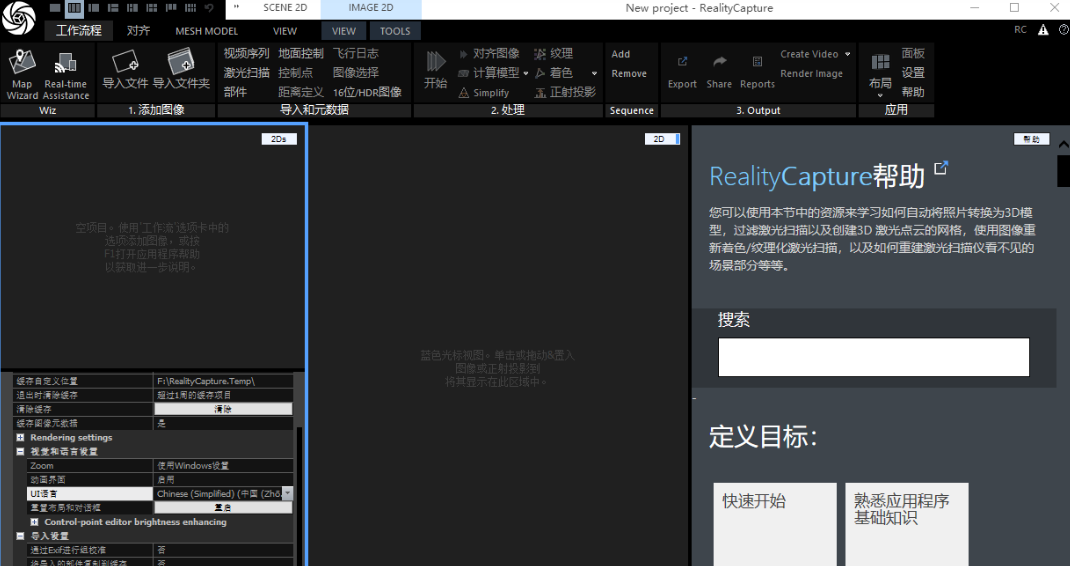This screenshot has height=566, width=1070.
Task: Launch Real-time Assistance
Action: [66, 74]
